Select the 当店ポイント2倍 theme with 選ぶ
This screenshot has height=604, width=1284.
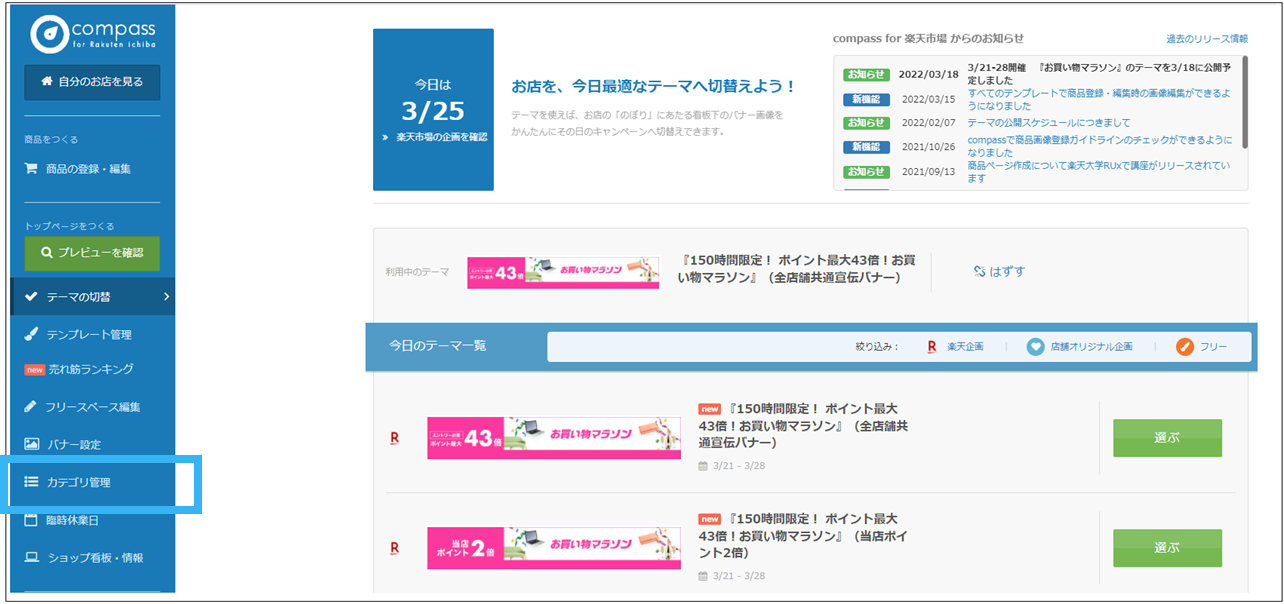[x=1167, y=548]
